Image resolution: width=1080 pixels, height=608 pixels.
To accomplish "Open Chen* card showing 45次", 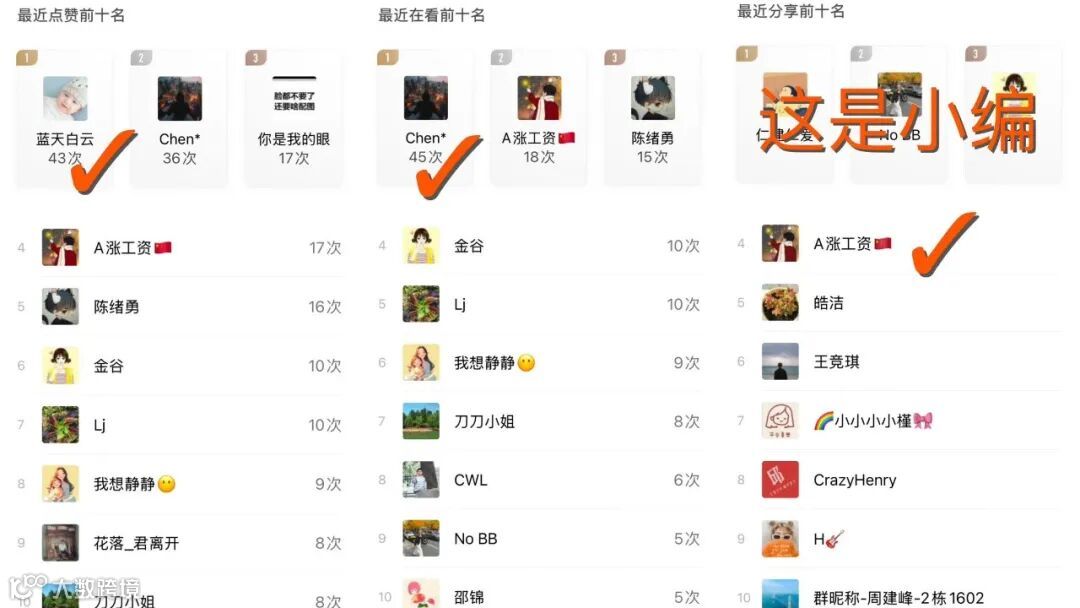I will tap(425, 118).
